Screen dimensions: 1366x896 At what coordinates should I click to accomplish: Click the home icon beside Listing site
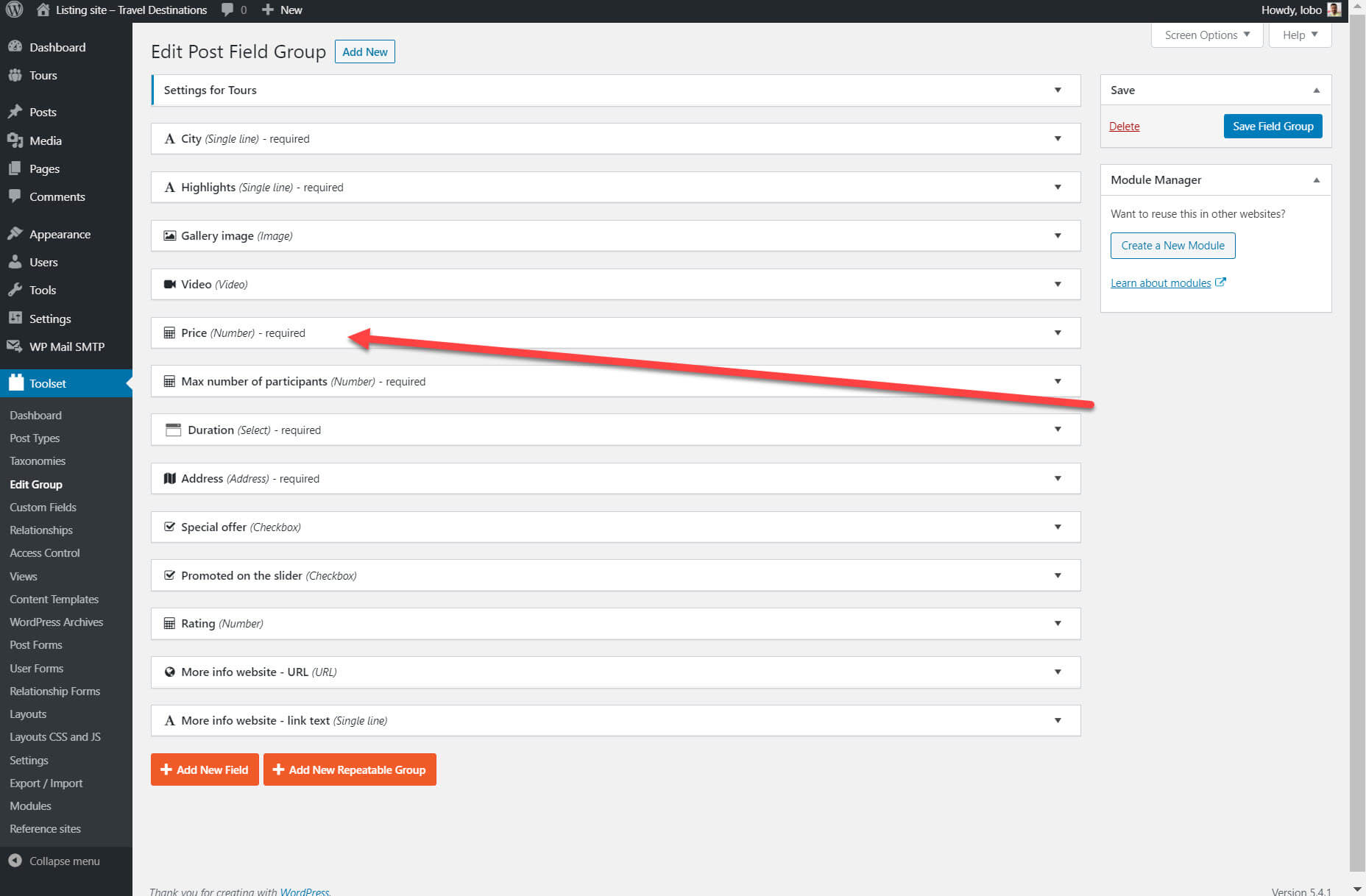[x=43, y=10]
